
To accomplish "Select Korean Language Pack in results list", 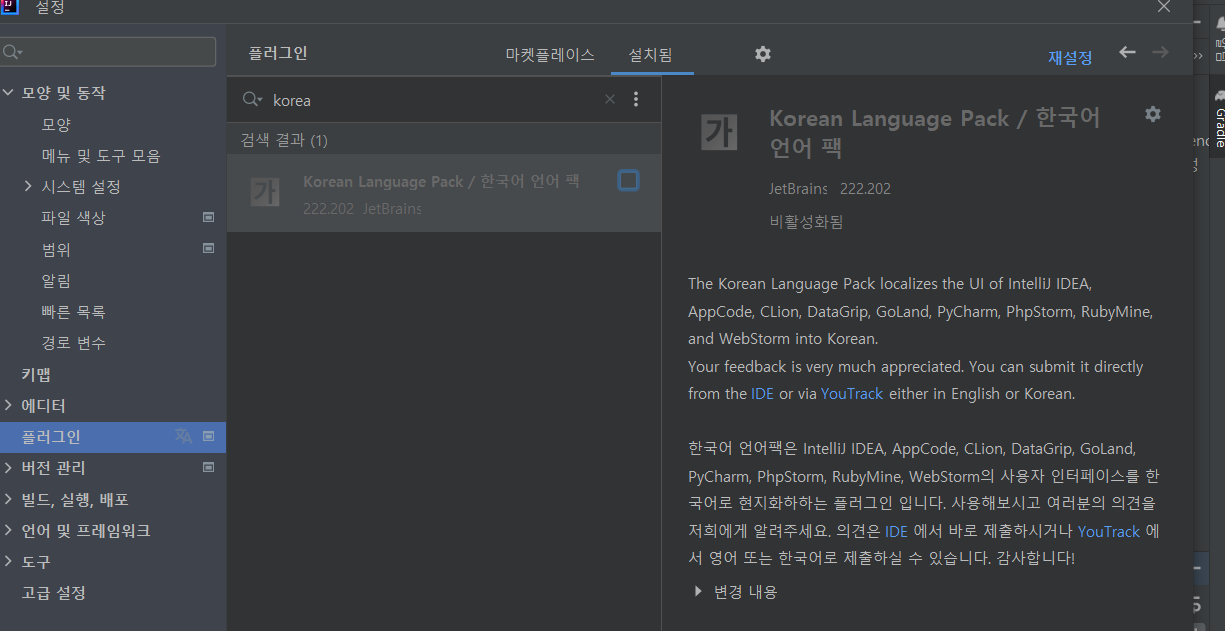I will click(x=444, y=193).
